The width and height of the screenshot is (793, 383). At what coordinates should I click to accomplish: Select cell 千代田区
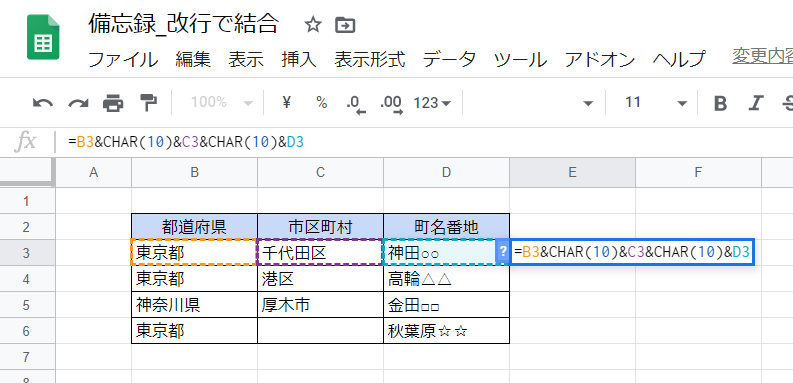pyautogui.click(x=320, y=252)
